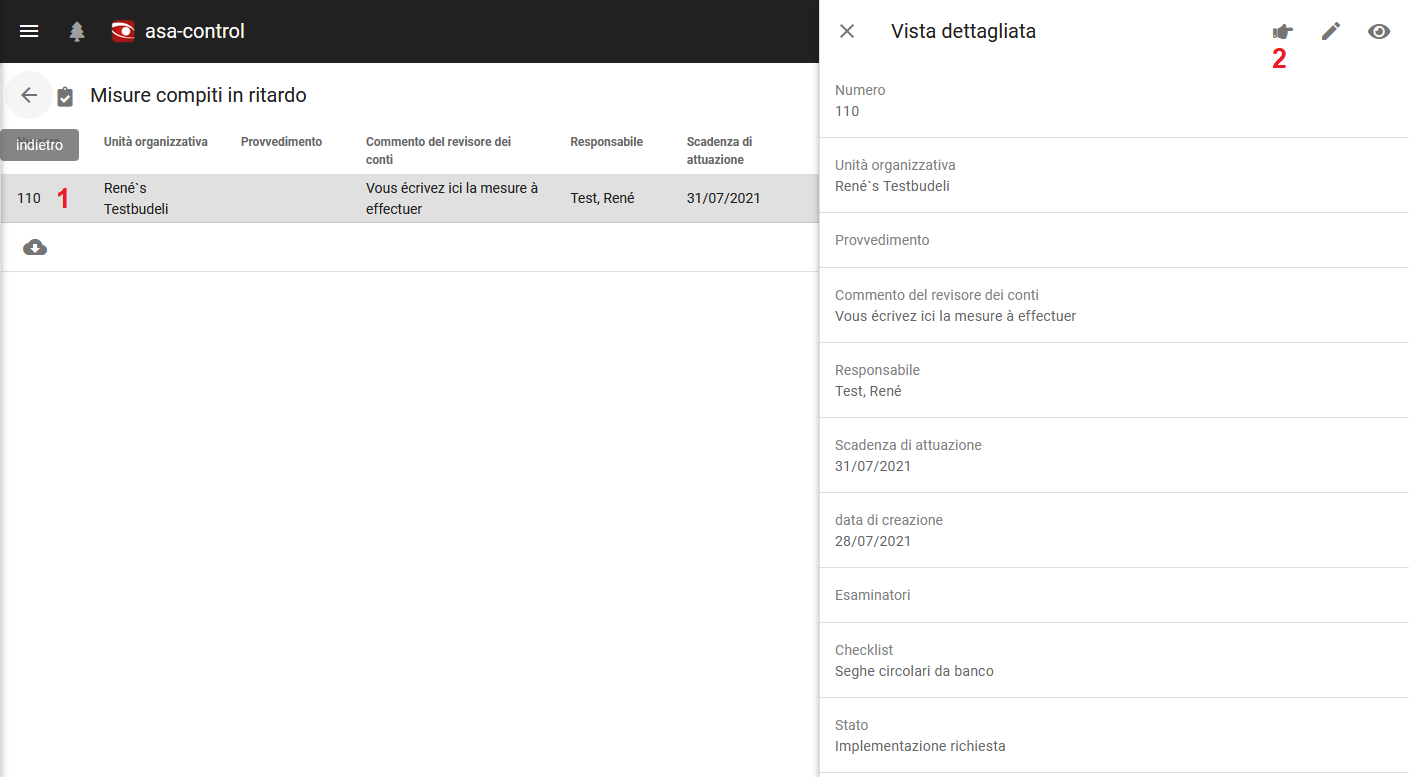Click the pointing hand icon in detail view
The width and height of the screenshot is (1409, 777).
click(x=1282, y=31)
